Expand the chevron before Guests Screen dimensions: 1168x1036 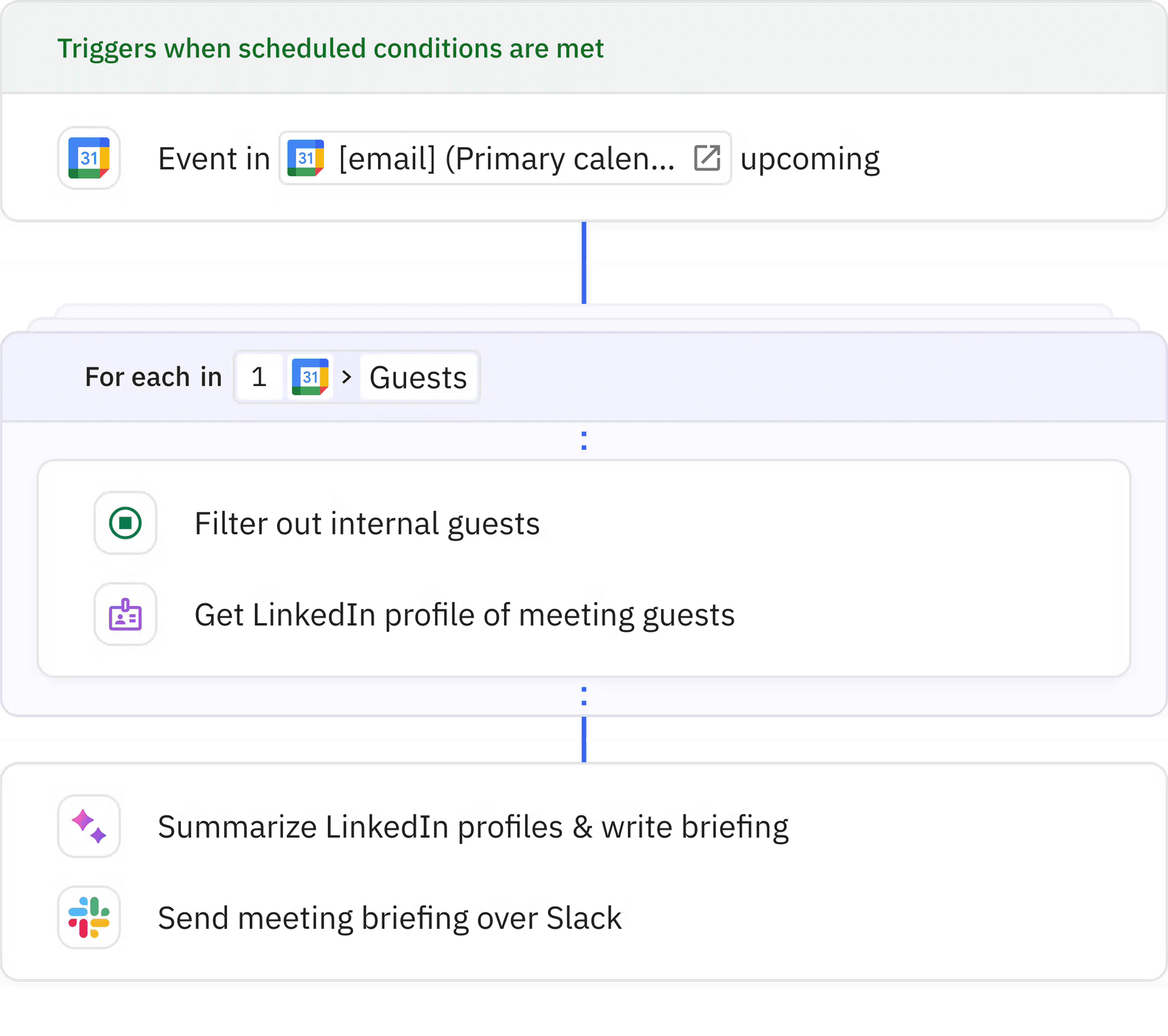click(x=346, y=377)
